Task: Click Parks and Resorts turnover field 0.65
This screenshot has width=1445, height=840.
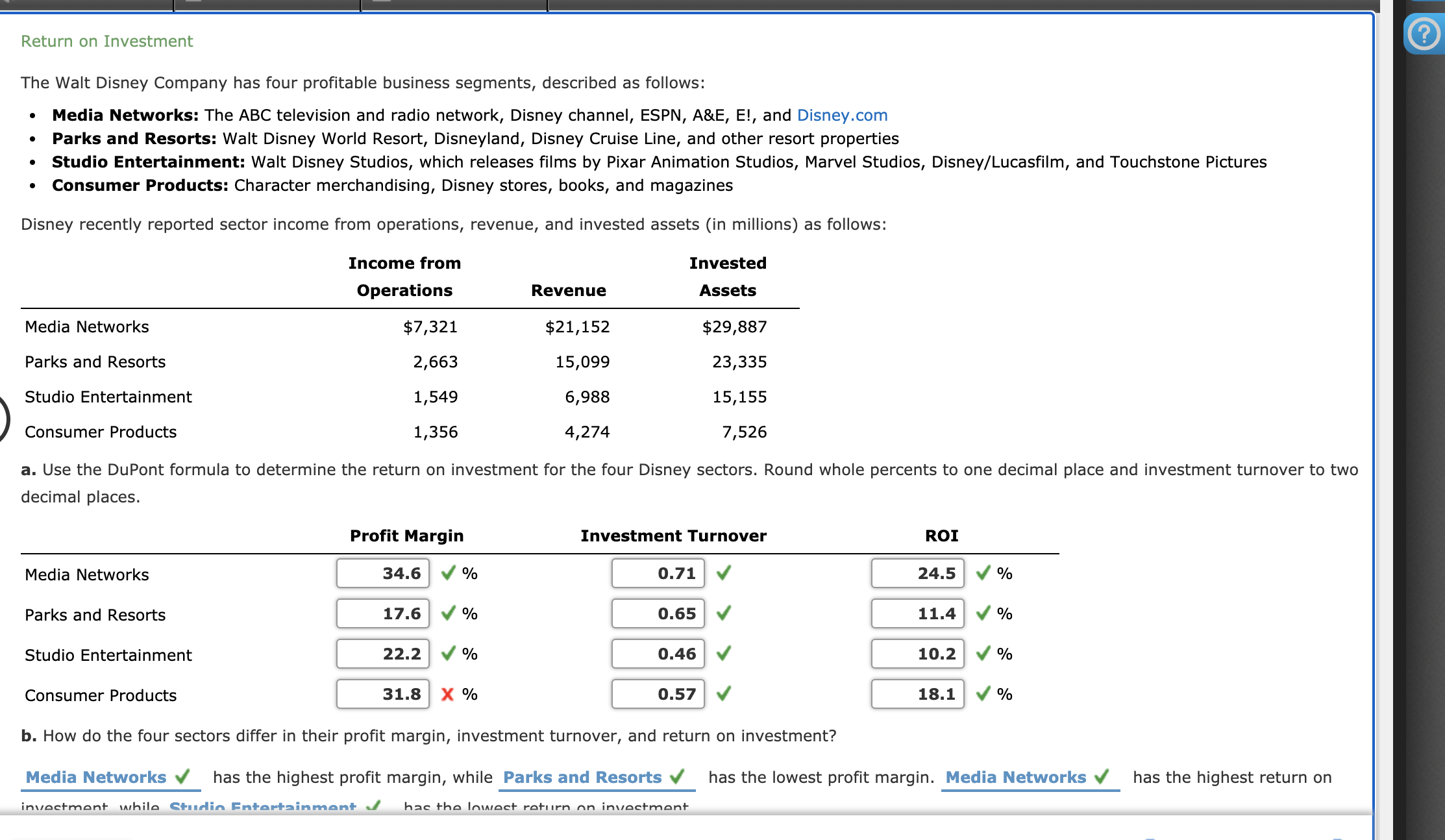Action: (658, 613)
